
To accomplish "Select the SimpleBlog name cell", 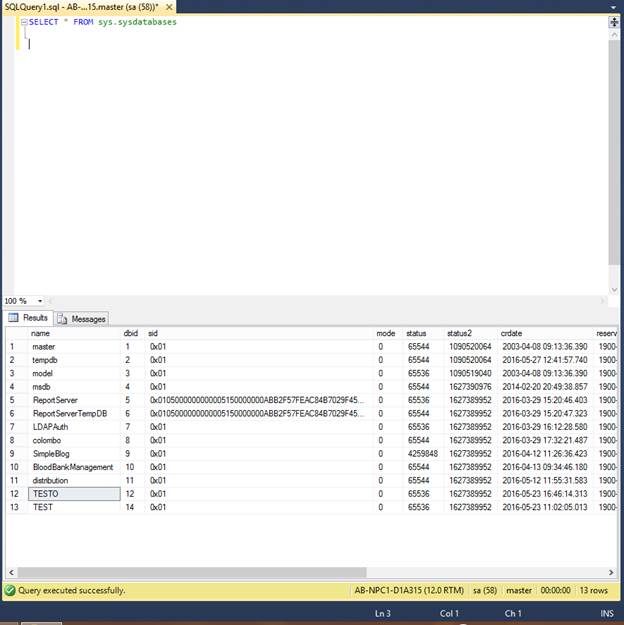I will [75, 454].
